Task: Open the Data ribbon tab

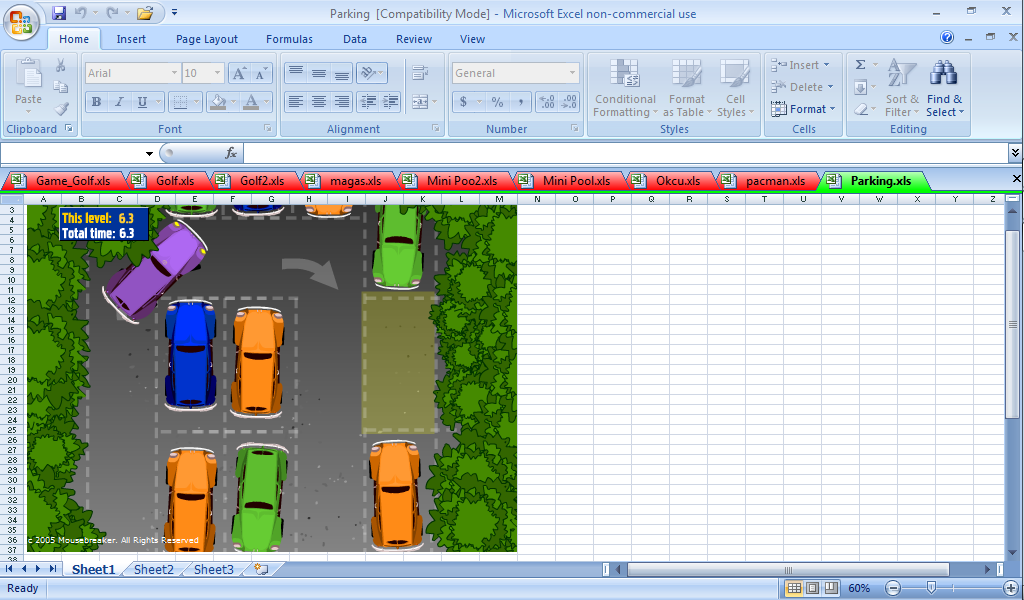Action: [x=355, y=39]
